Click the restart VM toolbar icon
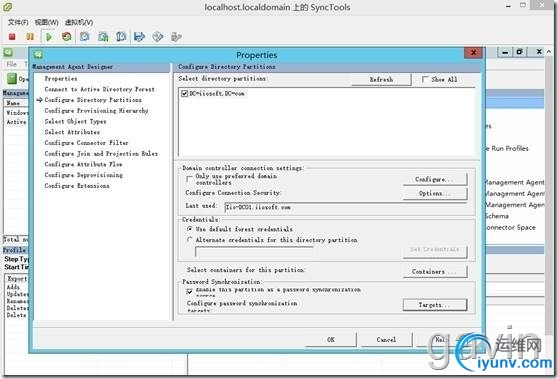 67,37
